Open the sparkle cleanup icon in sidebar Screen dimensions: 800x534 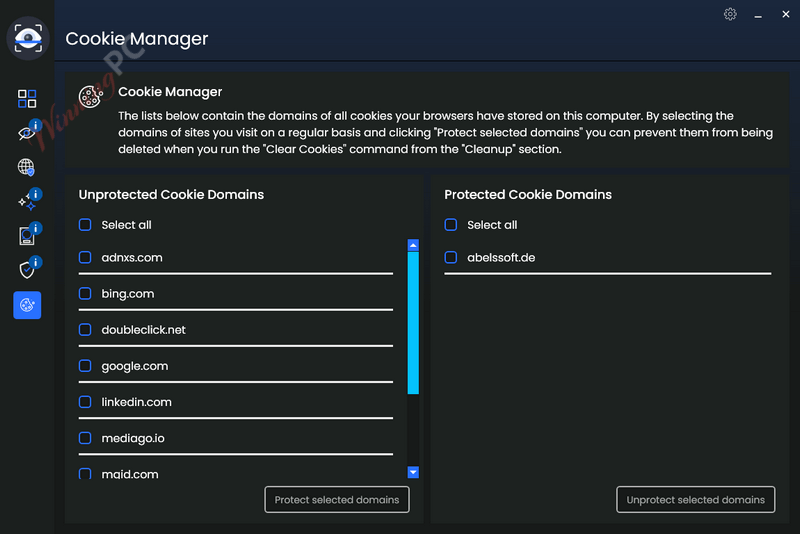coord(27,201)
